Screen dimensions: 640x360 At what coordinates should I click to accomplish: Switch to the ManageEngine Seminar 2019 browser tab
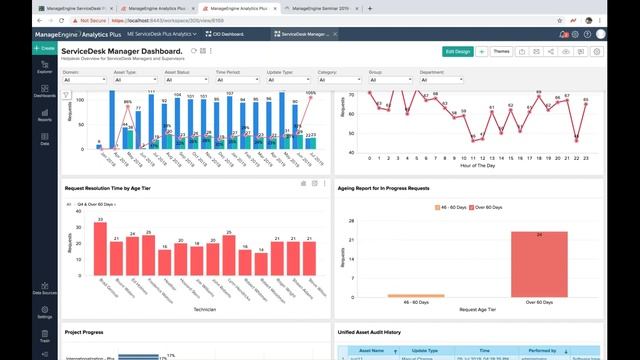[321, 8]
